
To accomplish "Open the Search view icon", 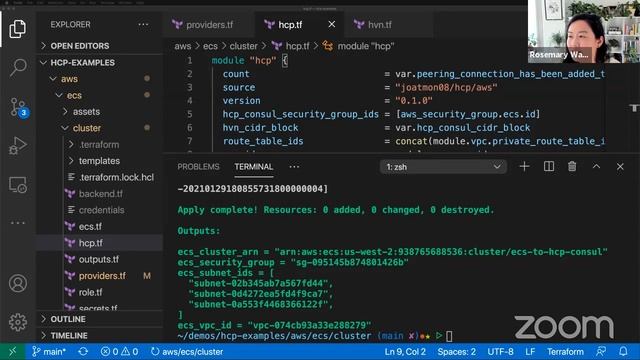I will tap(18, 67).
